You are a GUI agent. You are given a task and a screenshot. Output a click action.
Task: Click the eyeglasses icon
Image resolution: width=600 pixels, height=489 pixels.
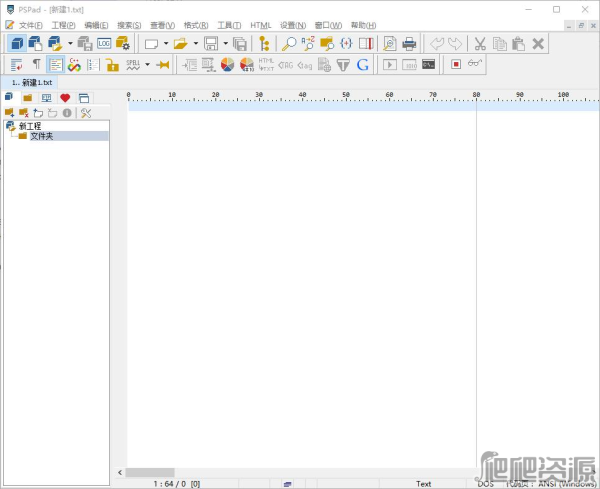point(475,63)
